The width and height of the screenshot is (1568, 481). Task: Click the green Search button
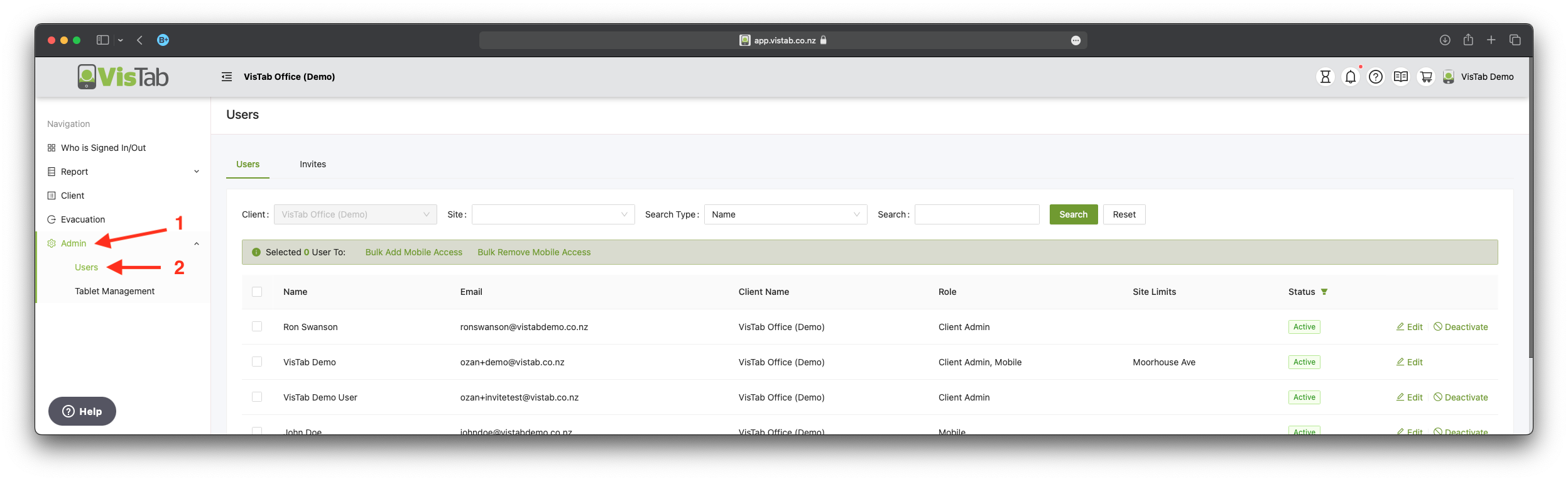1074,214
